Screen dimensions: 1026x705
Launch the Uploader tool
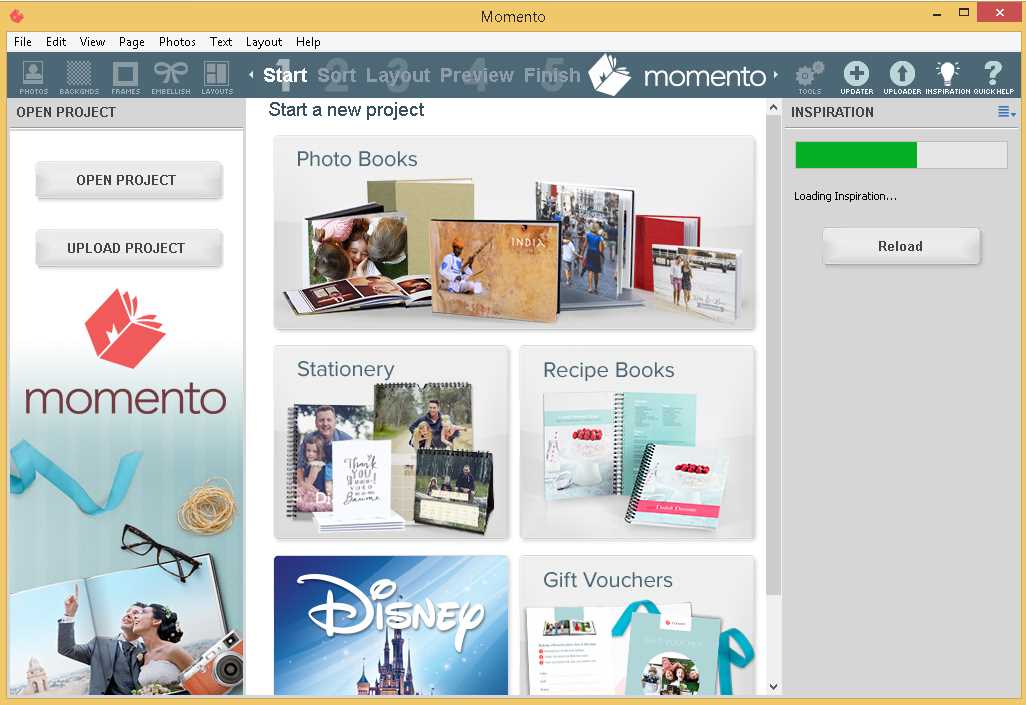(902, 77)
